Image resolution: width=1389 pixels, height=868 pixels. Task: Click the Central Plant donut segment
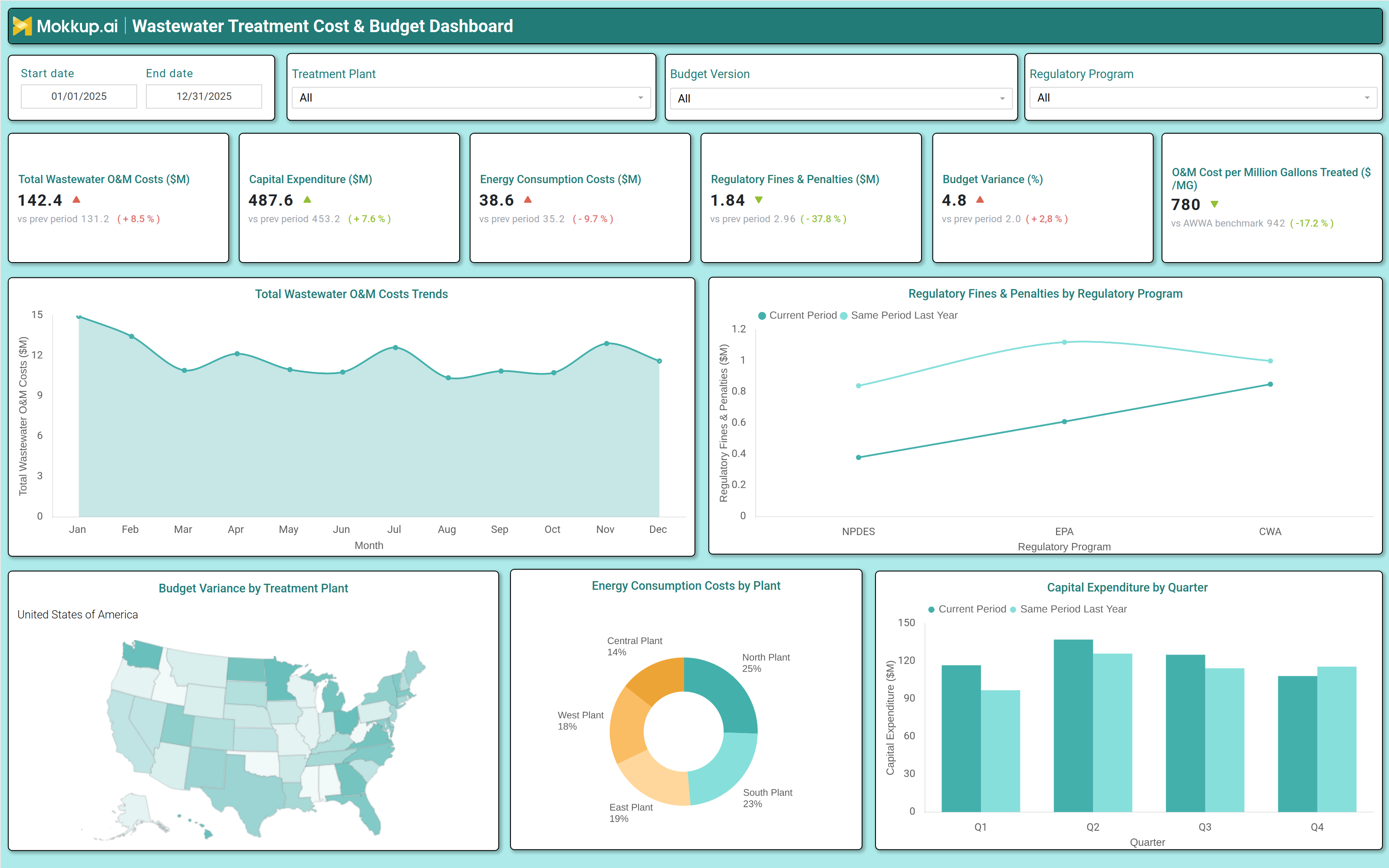coord(659,678)
